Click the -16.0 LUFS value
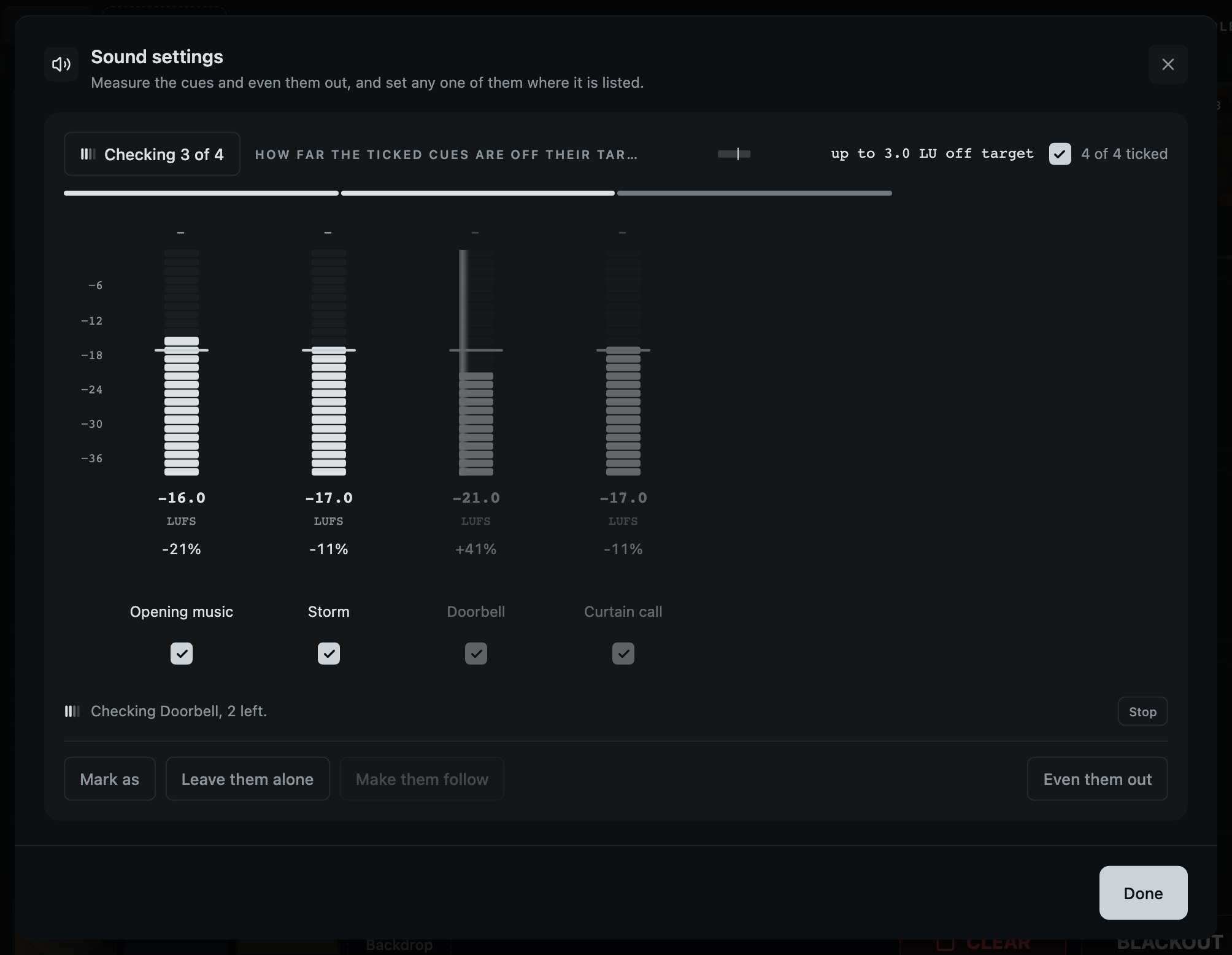 (182, 498)
